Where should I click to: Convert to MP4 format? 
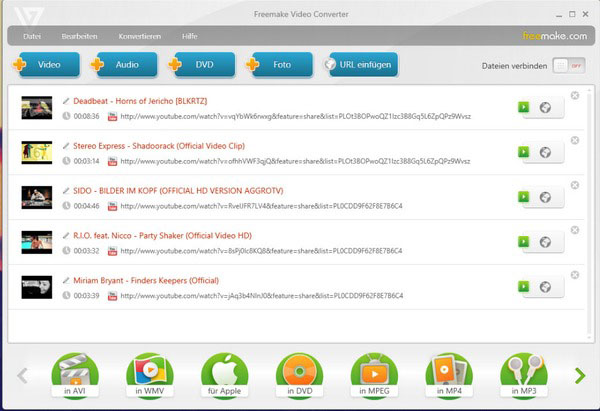(449, 376)
